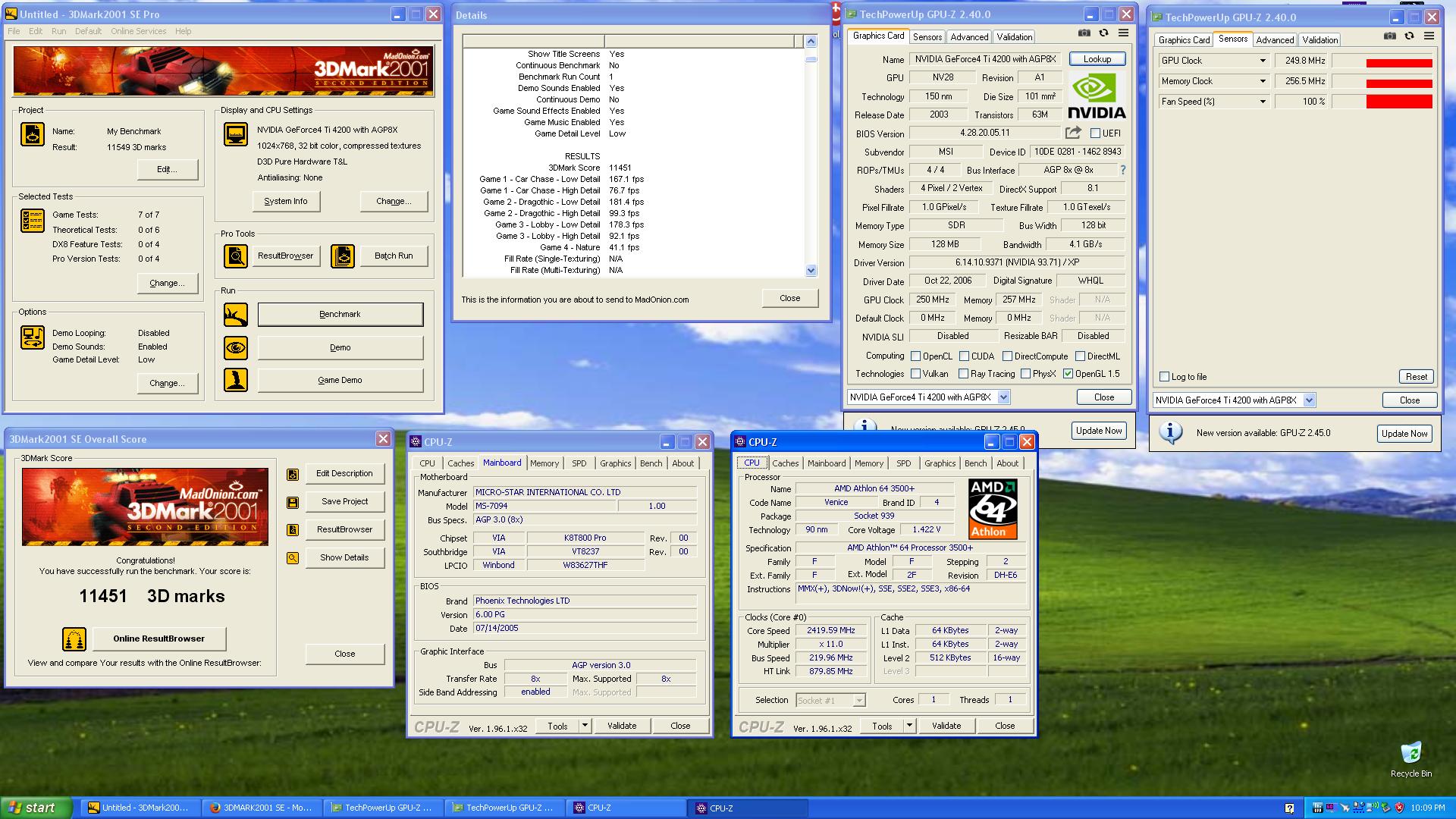Click the Details window scrollbar down arrow
The width and height of the screenshot is (1456, 819).
(811, 271)
